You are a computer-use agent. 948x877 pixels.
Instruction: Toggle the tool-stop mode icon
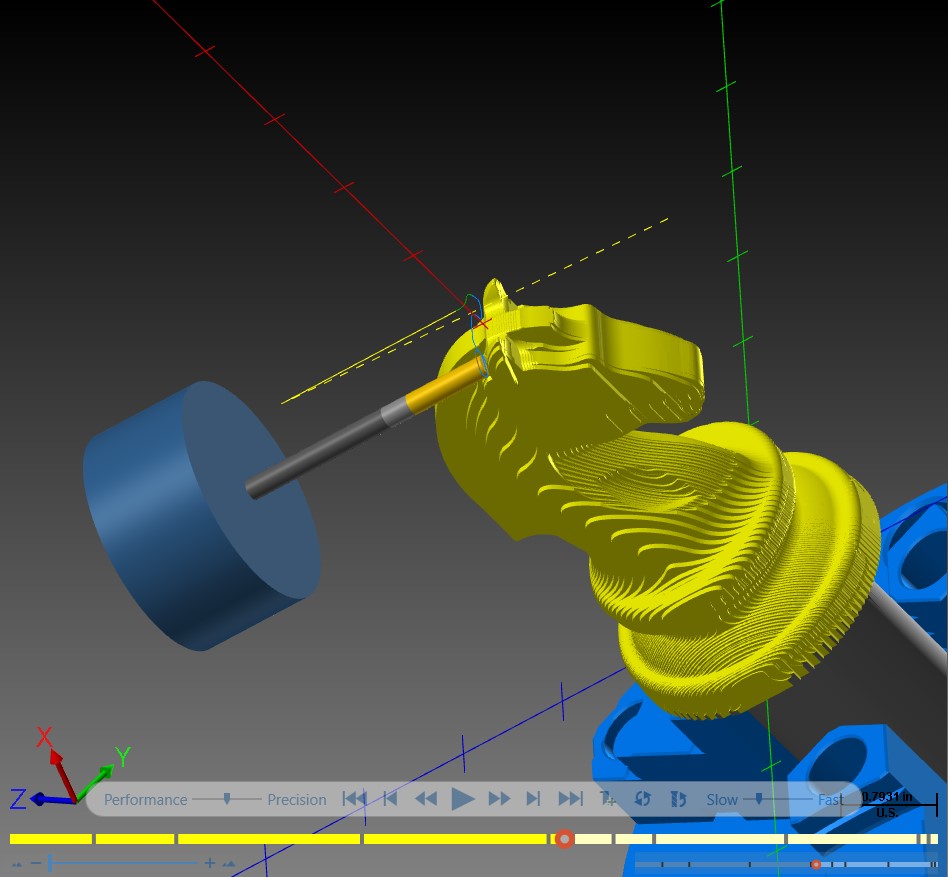point(678,799)
